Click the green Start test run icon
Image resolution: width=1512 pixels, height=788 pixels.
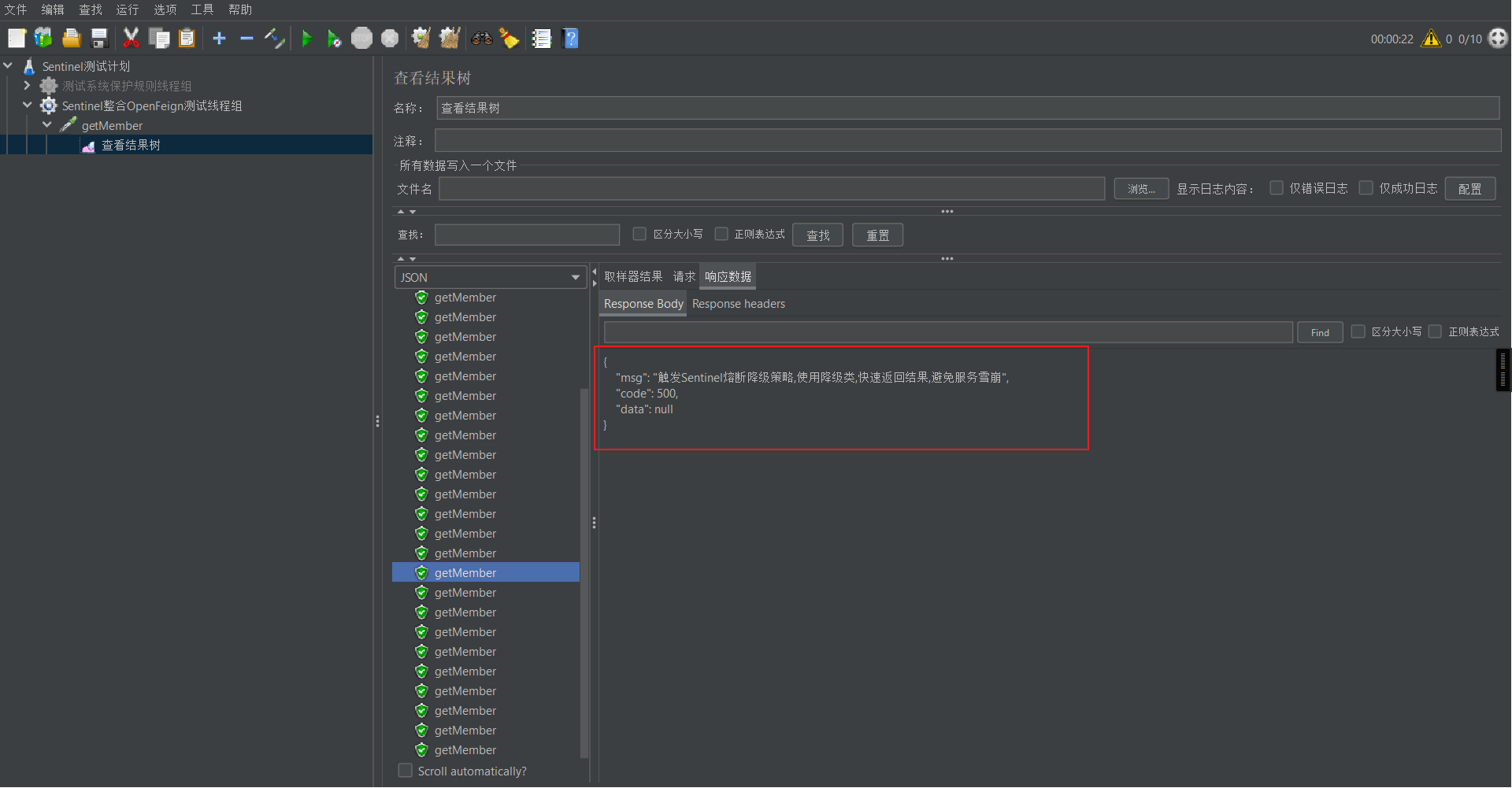pyautogui.click(x=307, y=39)
